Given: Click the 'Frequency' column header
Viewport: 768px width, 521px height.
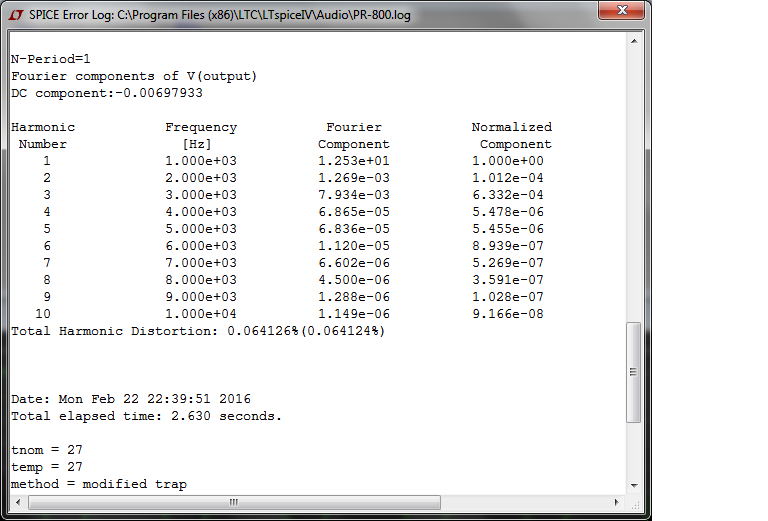Looking at the screenshot, I should [201, 127].
